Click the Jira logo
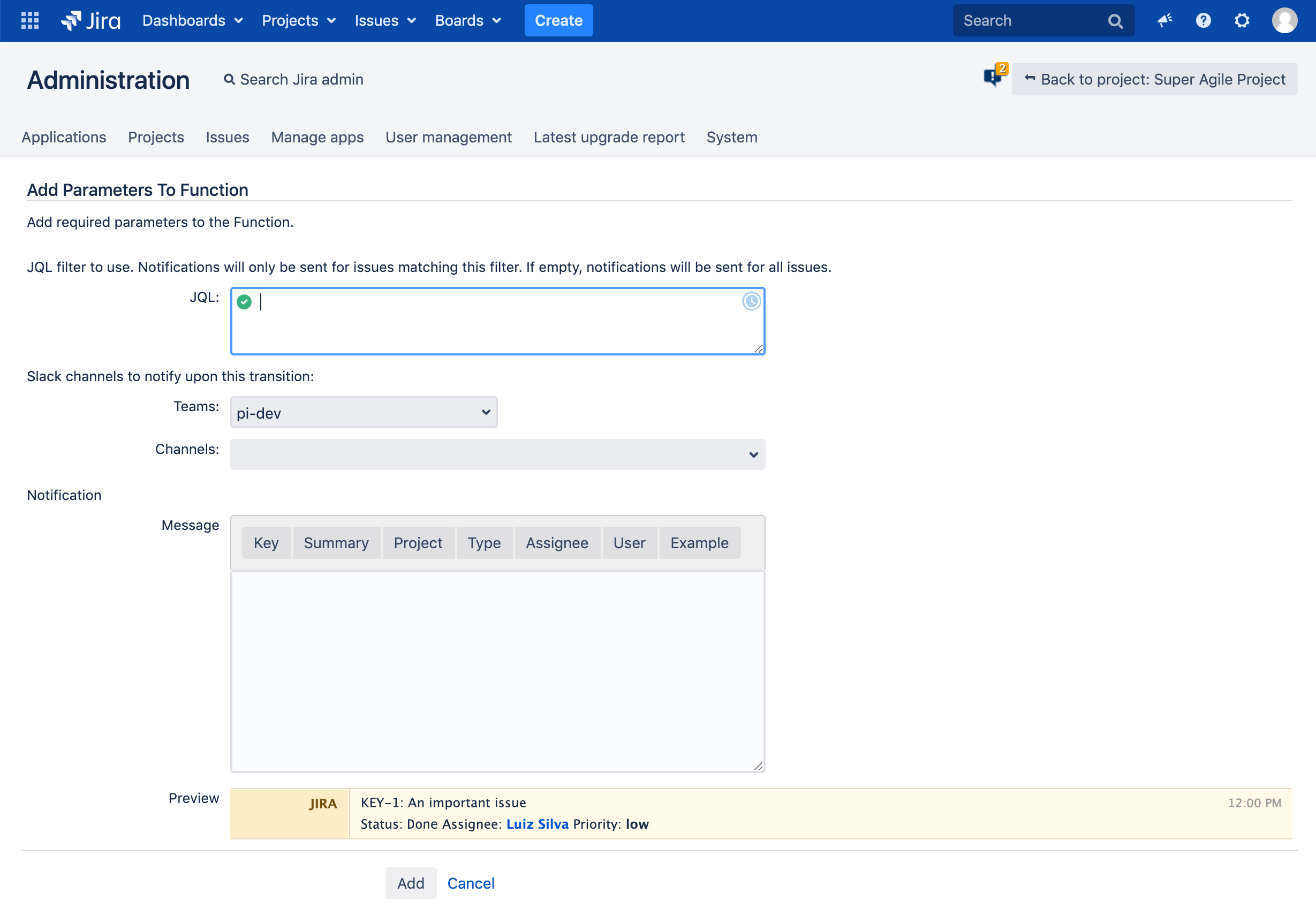The height and width of the screenshot is (909, 1316). pyautogui.click(x=91, y=20)
